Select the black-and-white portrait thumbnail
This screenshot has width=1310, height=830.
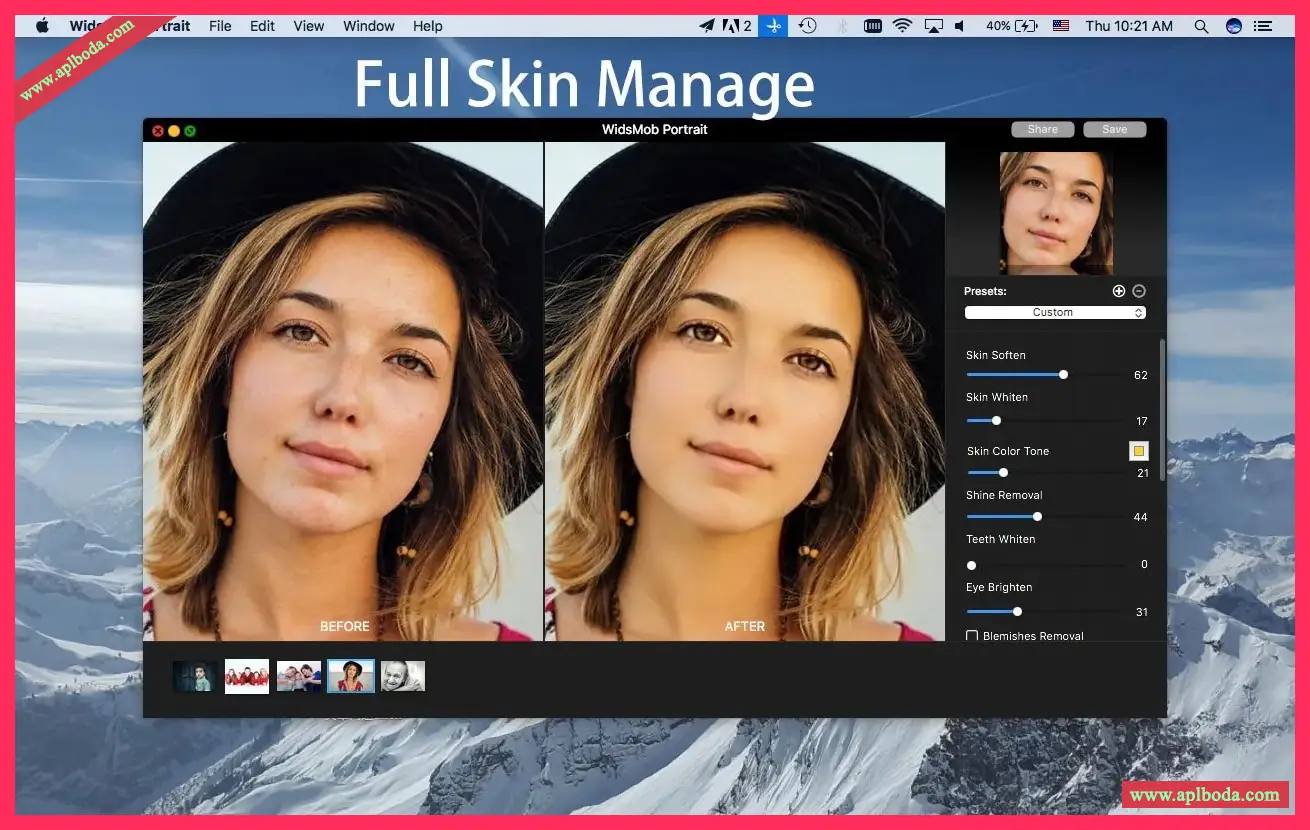tap(403, 677)
